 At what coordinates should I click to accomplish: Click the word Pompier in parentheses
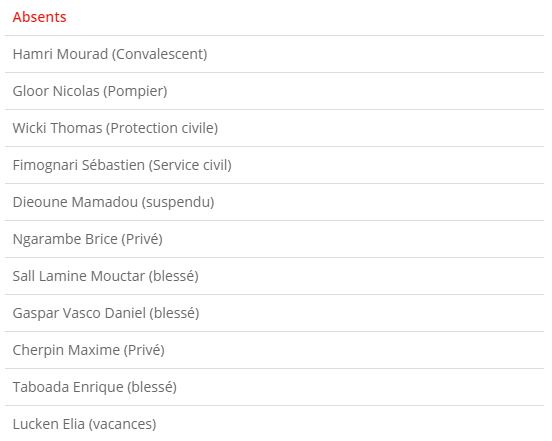(135, 91)
